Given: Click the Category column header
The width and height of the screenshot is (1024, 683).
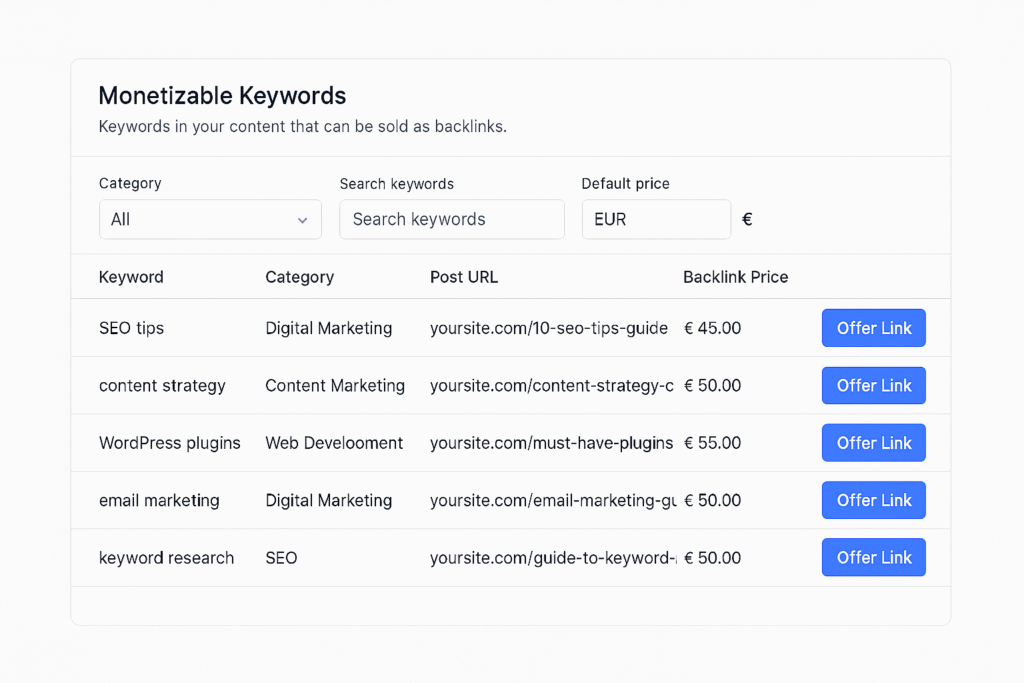Looking at the screenshot, I should click(299, 277).
